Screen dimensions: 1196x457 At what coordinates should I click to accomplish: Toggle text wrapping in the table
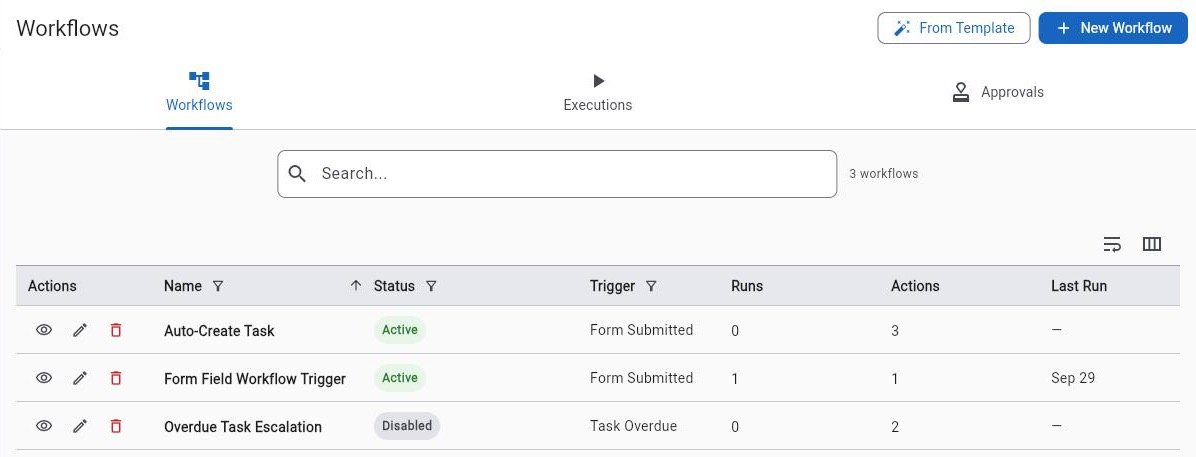click(x=1112, y=244)
